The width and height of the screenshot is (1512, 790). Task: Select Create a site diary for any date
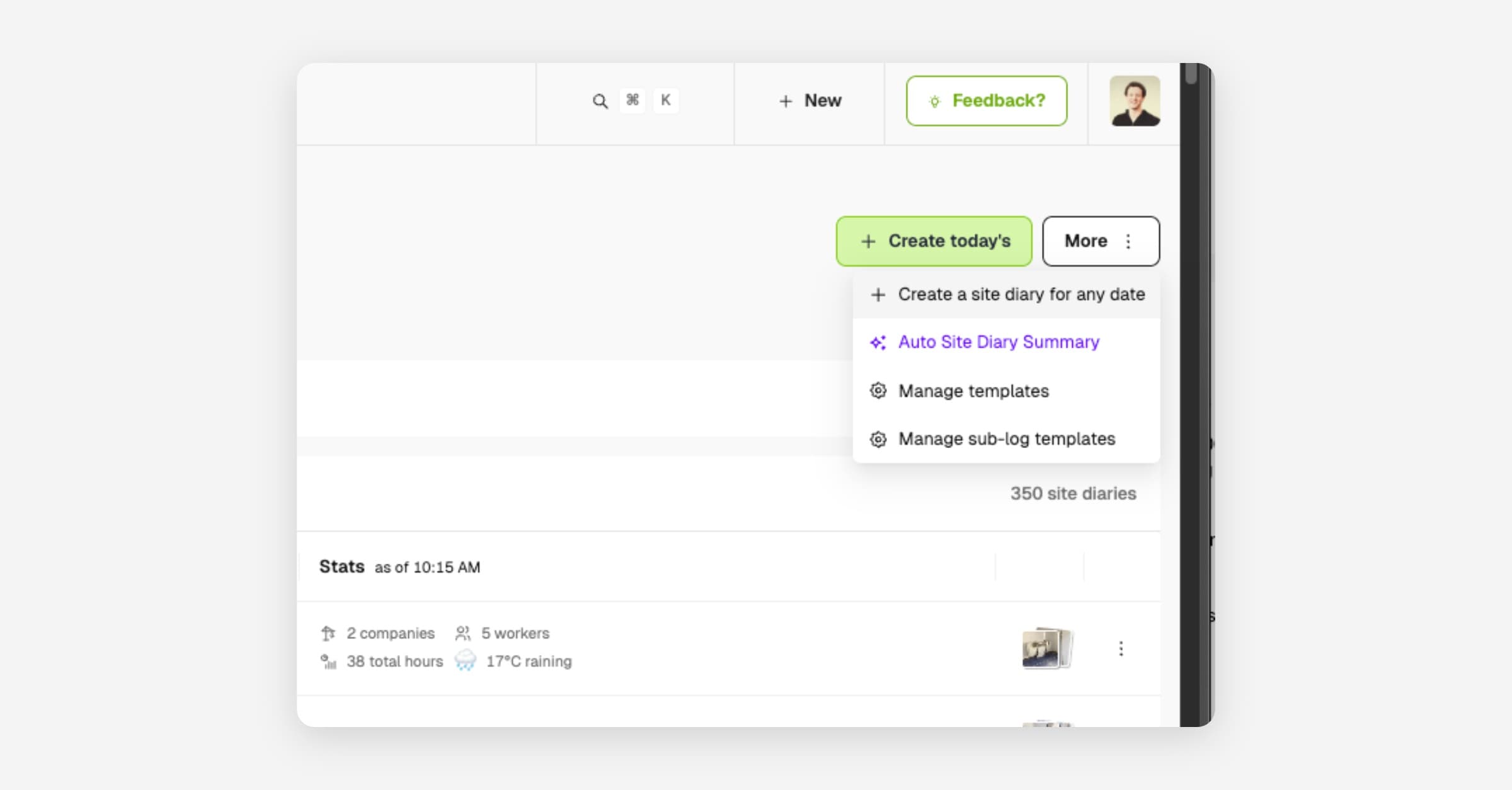[x=1006, y=294]
